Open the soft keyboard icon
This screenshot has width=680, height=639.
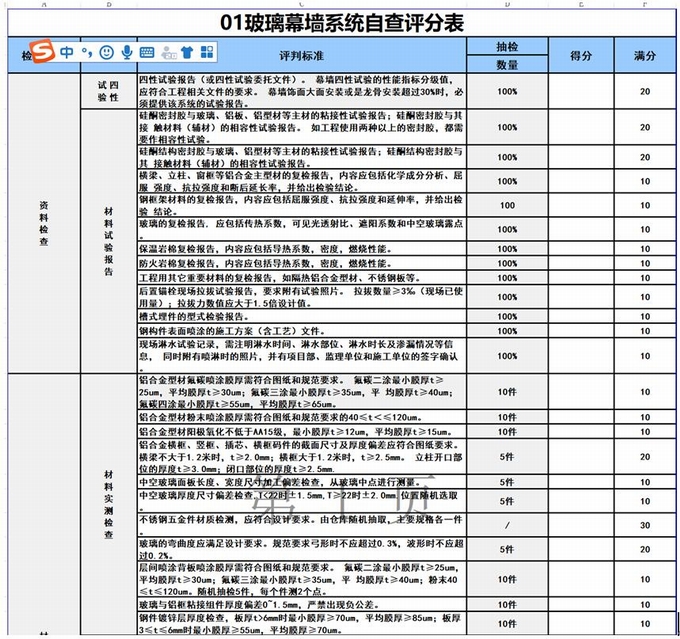point(147,51)
